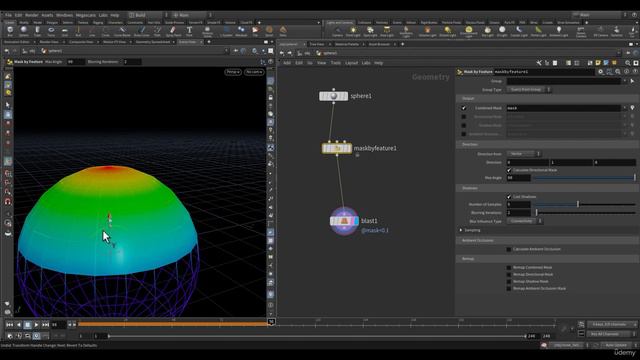The width and height of the screenshot is (640, 360).
Task: Click the network editor search icon
Action: [628, 63]
